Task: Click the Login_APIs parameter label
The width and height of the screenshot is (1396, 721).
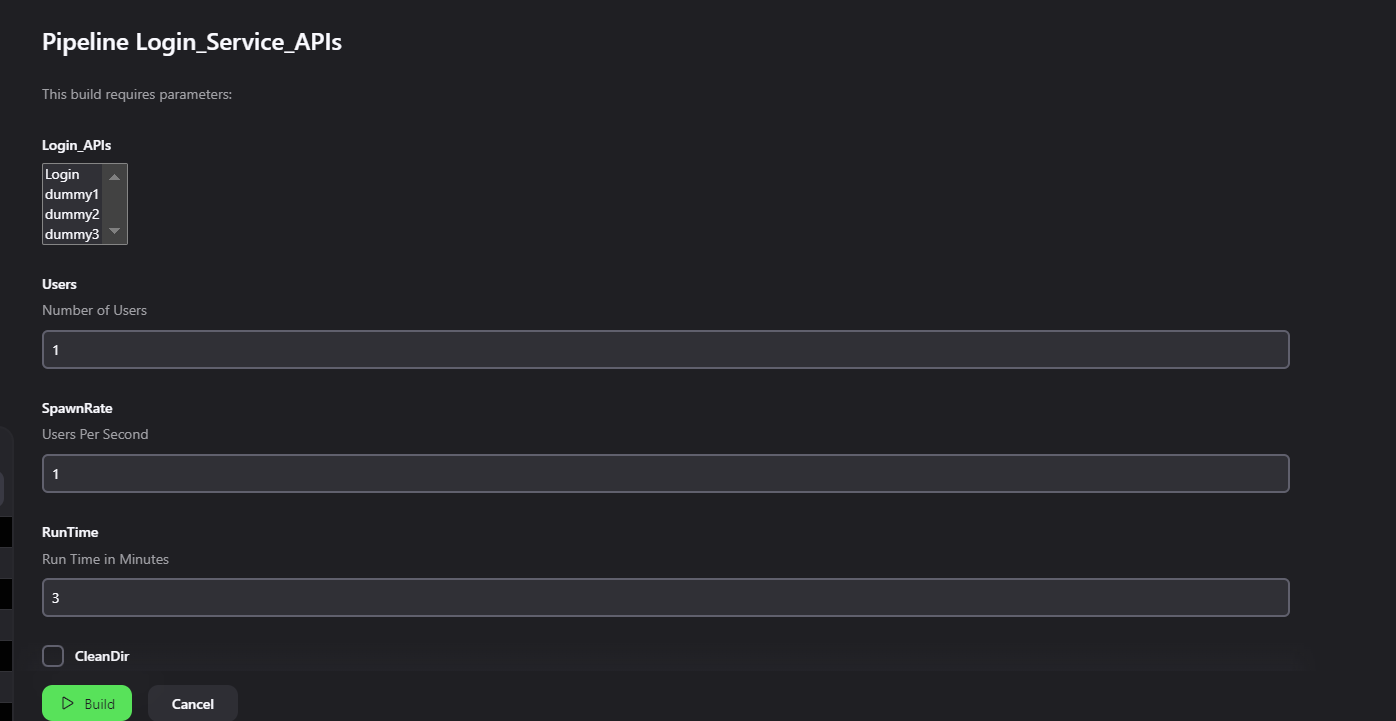Action: click(x=77, y=146)
